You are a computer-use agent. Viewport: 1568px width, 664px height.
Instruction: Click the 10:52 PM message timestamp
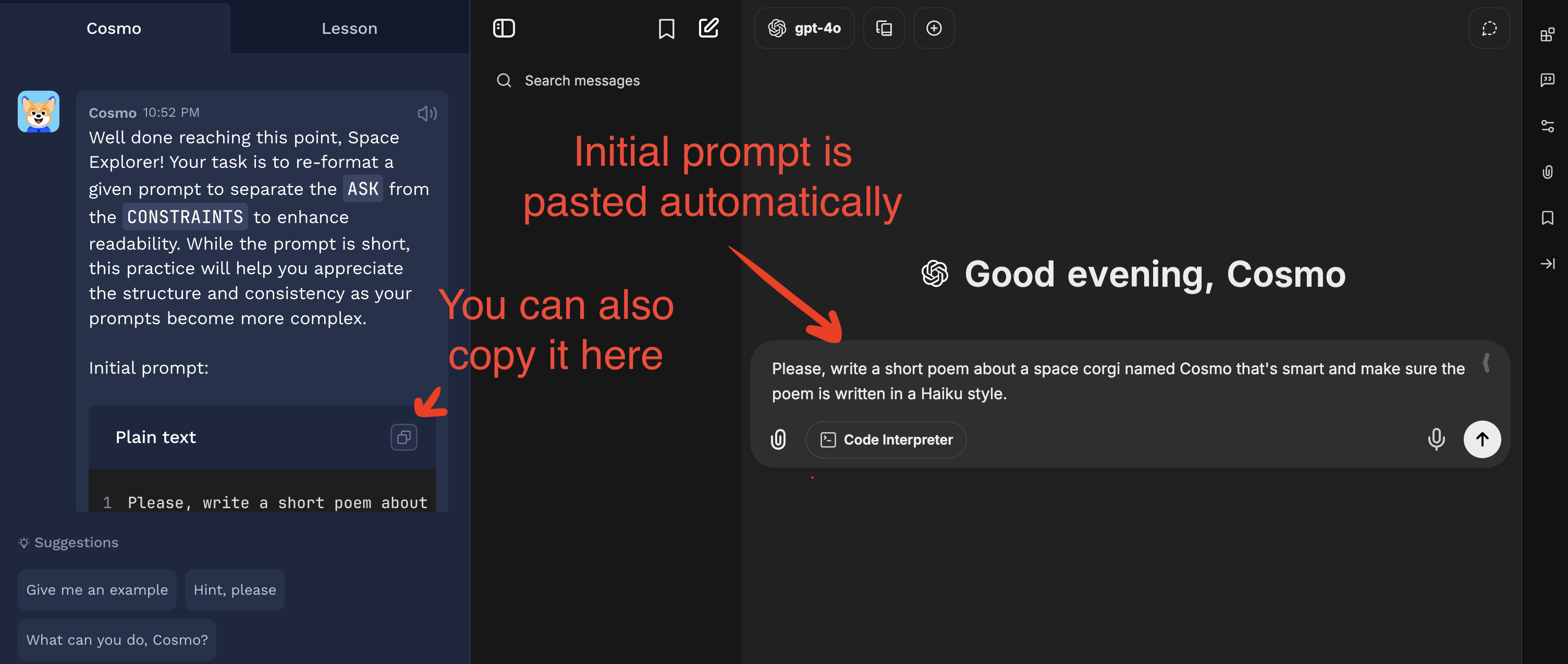coord(171,113)
